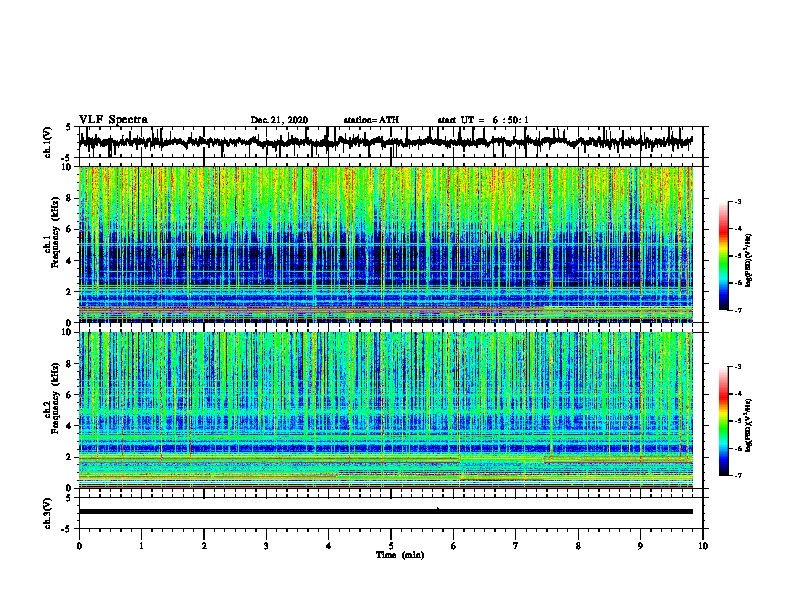This screenshot has height=612, width=792.
Task: Click the ch.1 spectrogram "2" kHz tick label
Action: click(69, 291)
